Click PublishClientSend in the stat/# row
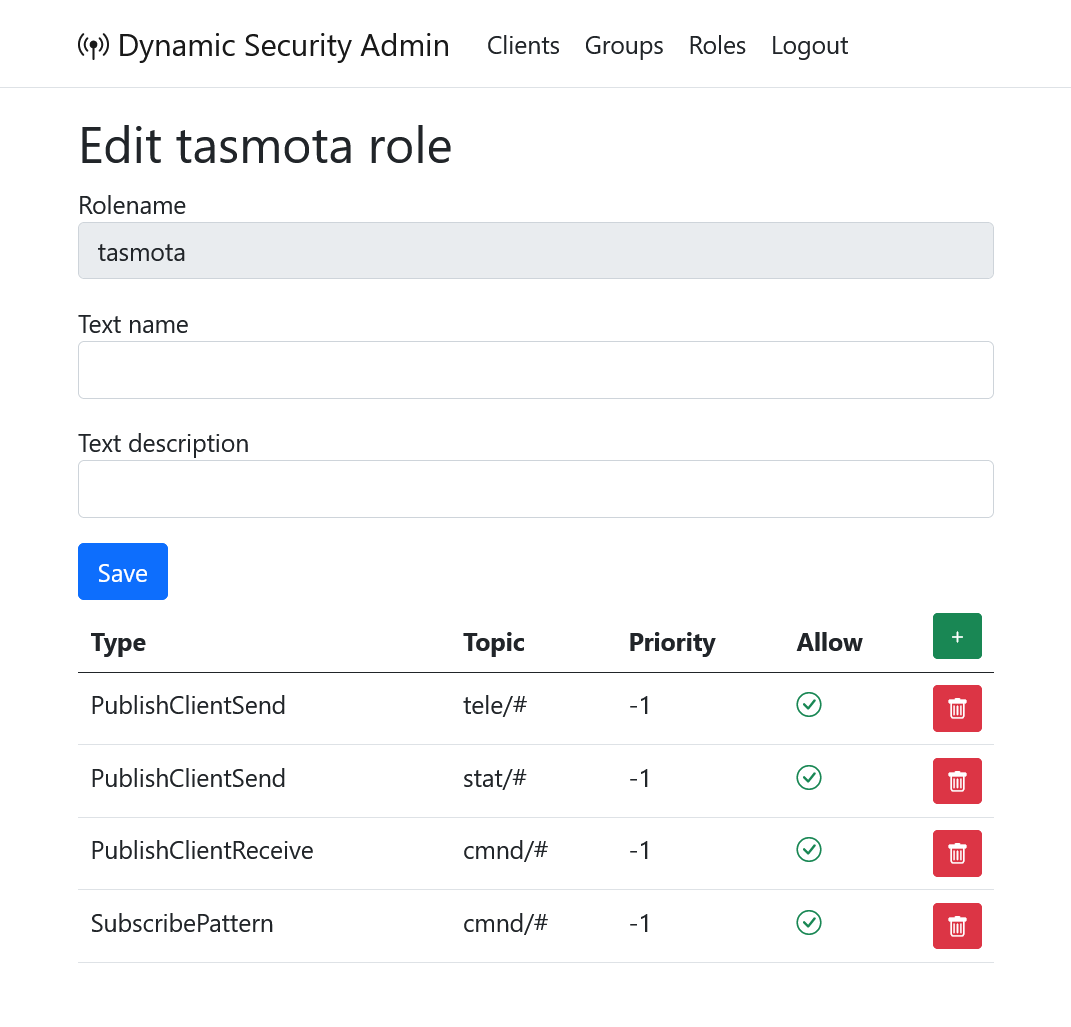This screenshot has width=1071, height=1027. point(188,778)
